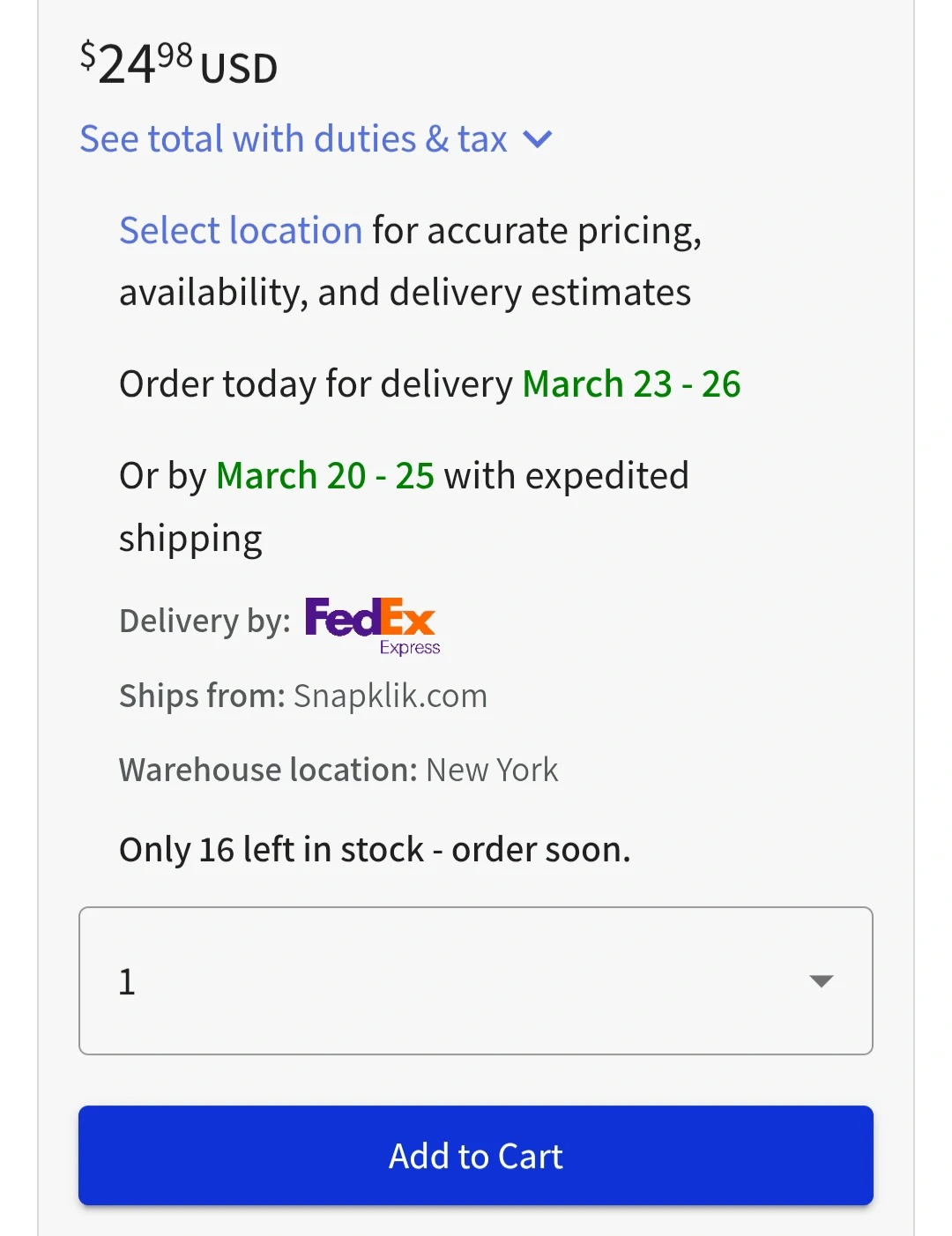Viewport: 952px width, 1236px height.
Task: Click the New York warehouse location
Action: pos(492,771)
